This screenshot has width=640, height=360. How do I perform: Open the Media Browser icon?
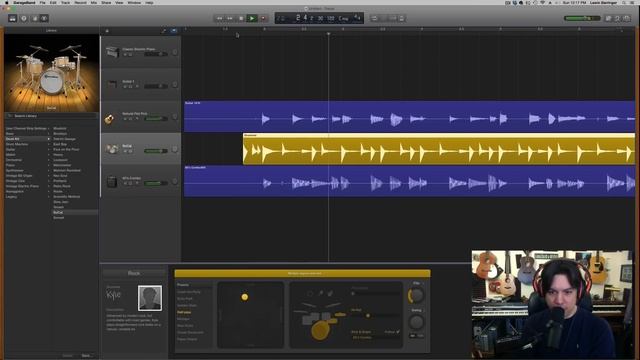click(x=627, y=18)
